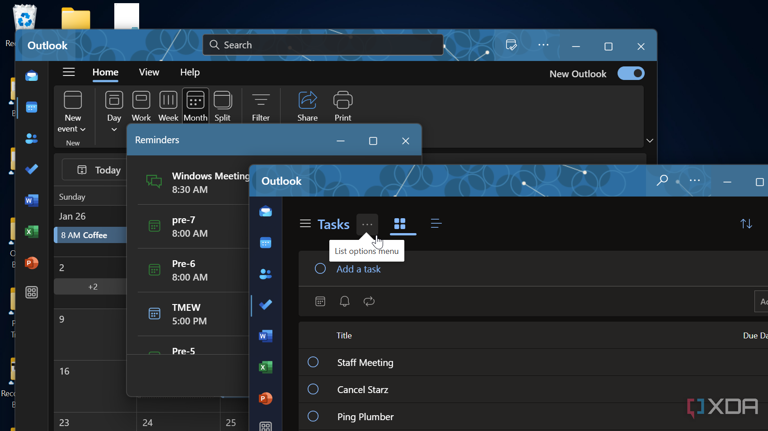Select the pre-7 reminder
This screenshot has width=768, height=431.
193,227
